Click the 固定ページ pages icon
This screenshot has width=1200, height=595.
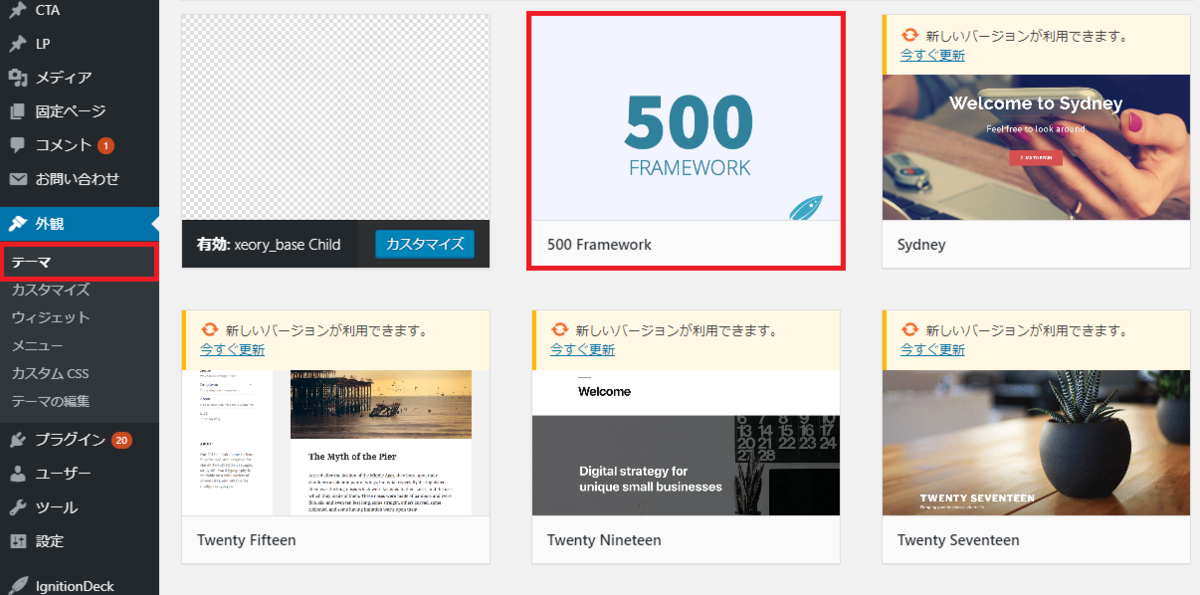coord(17,112)
